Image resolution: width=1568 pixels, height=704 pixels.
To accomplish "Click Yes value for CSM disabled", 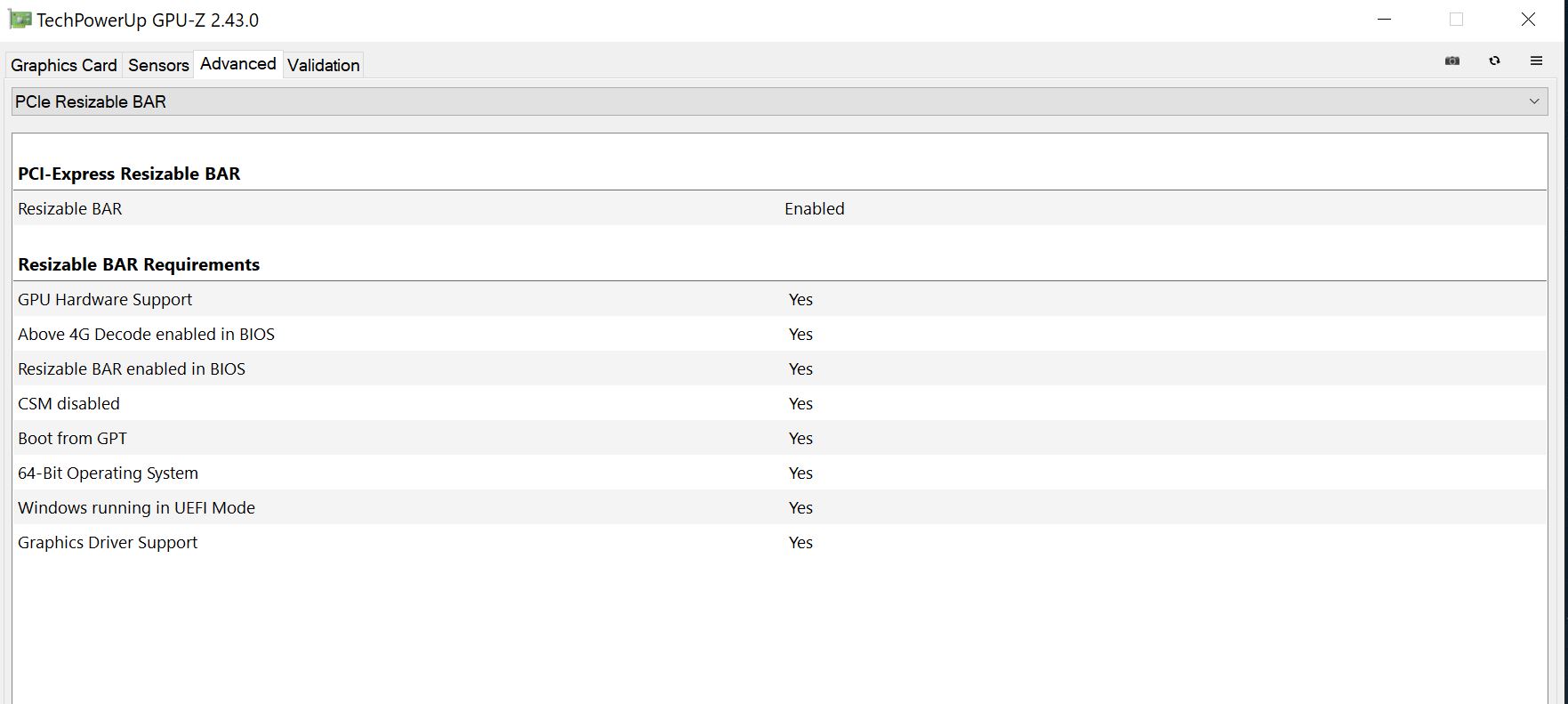I will 800,403.
